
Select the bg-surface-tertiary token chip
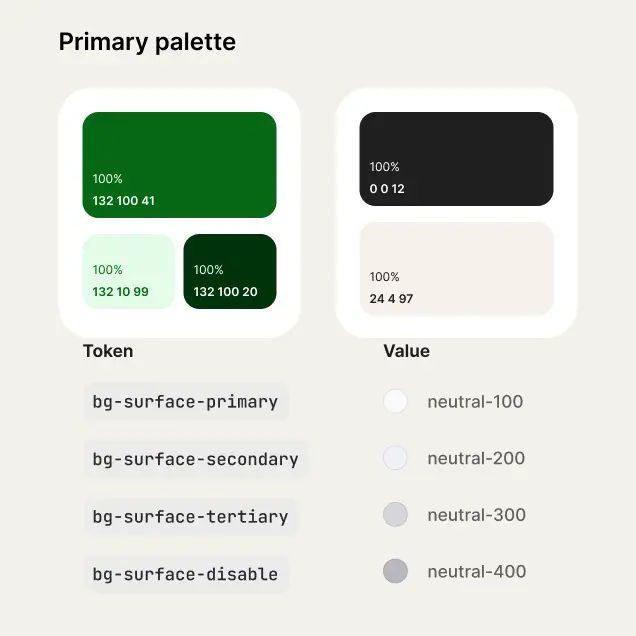coord(191,517)
